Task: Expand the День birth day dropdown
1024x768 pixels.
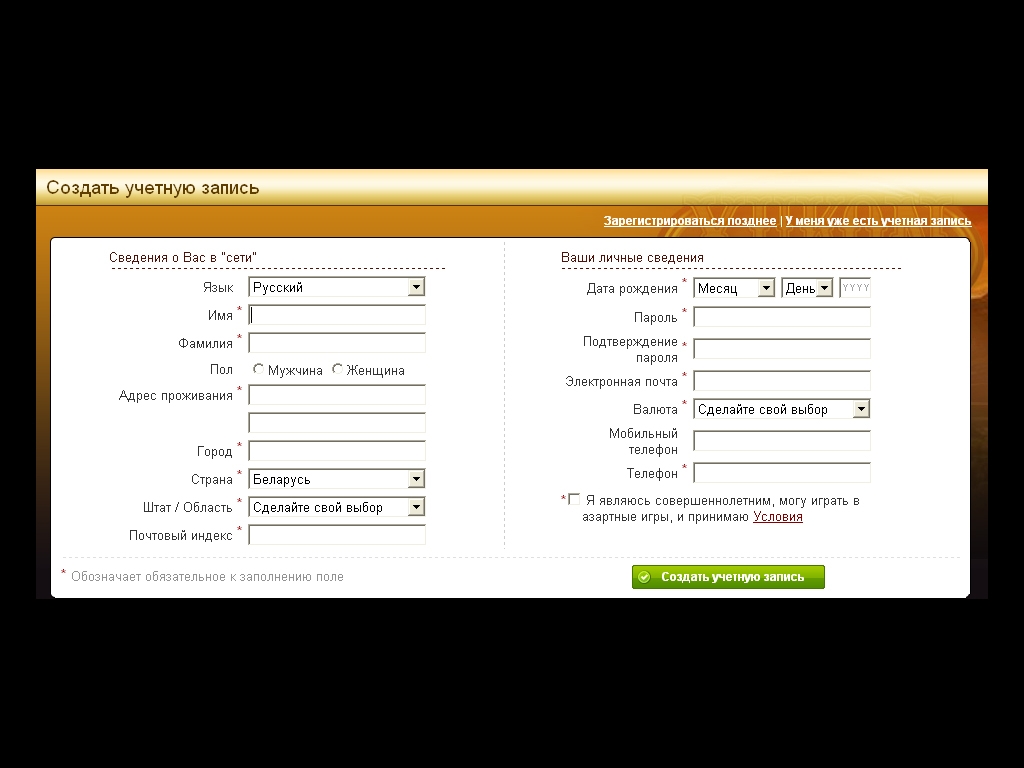Action: [807, 288]
